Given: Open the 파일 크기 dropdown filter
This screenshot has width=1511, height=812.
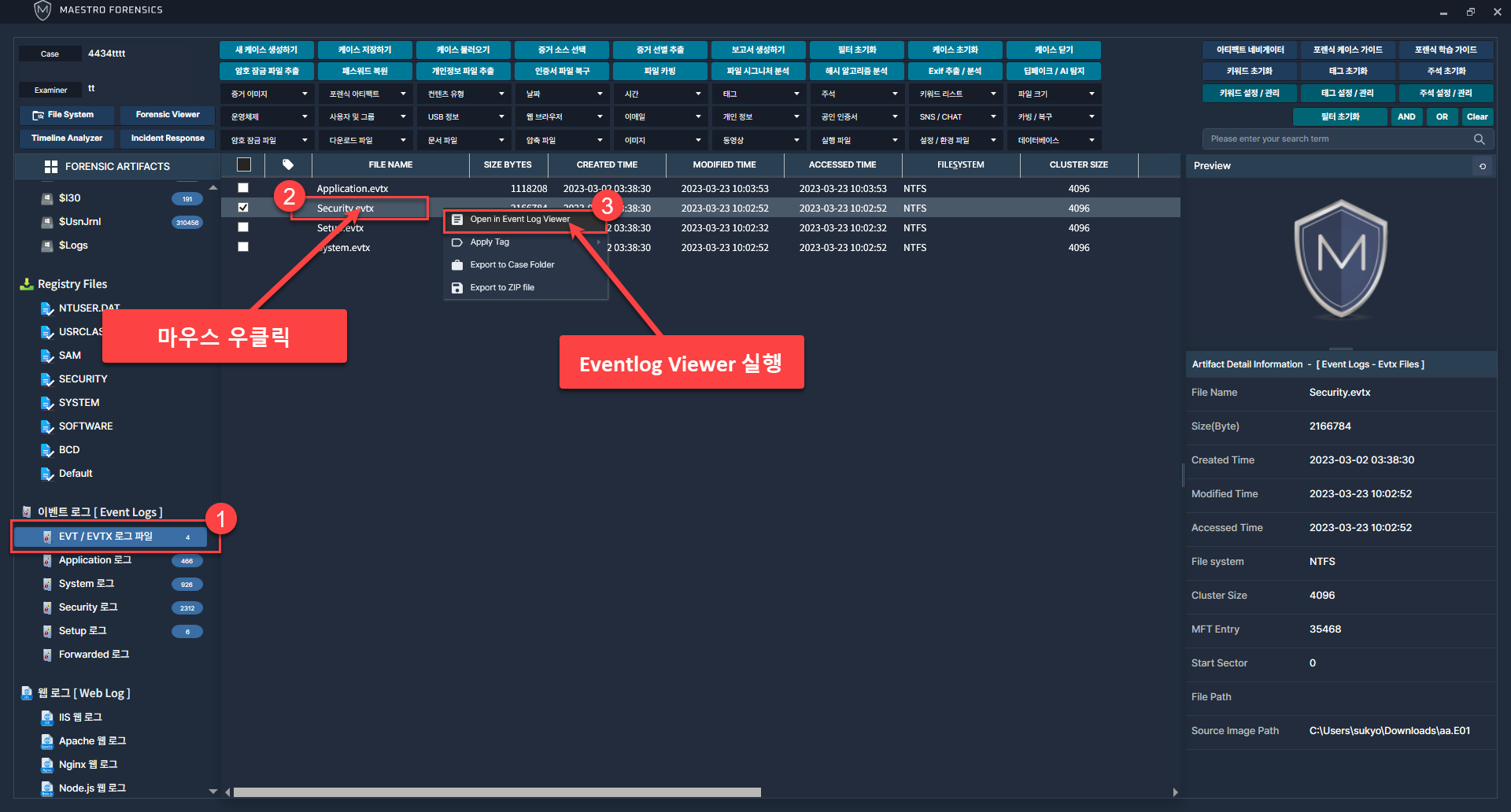Looking at the screenshot, I should (1055, 94).
